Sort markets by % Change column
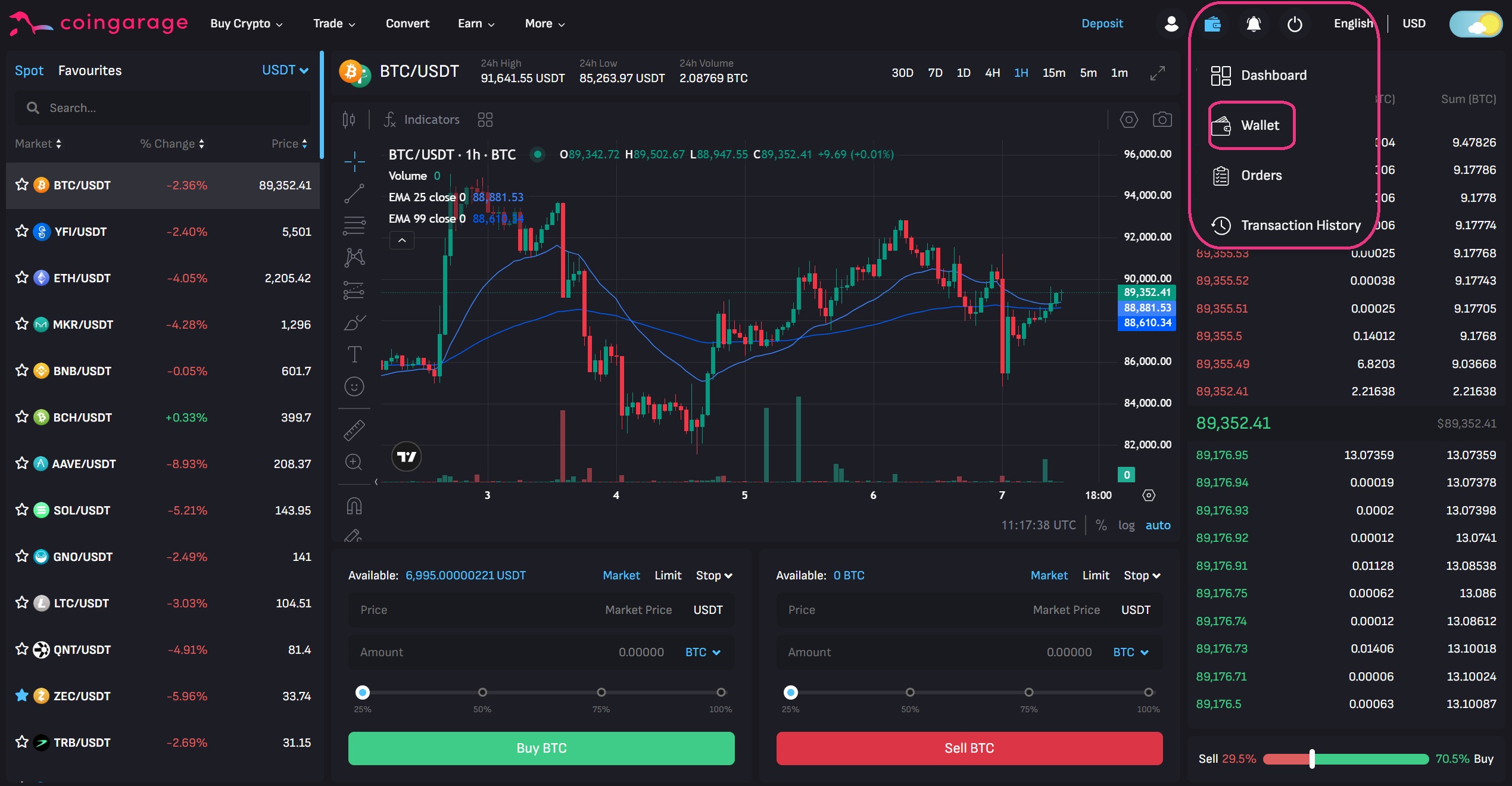Viewport: 1512px width, 786px height. pyautogui.click(x=172, y=144)
